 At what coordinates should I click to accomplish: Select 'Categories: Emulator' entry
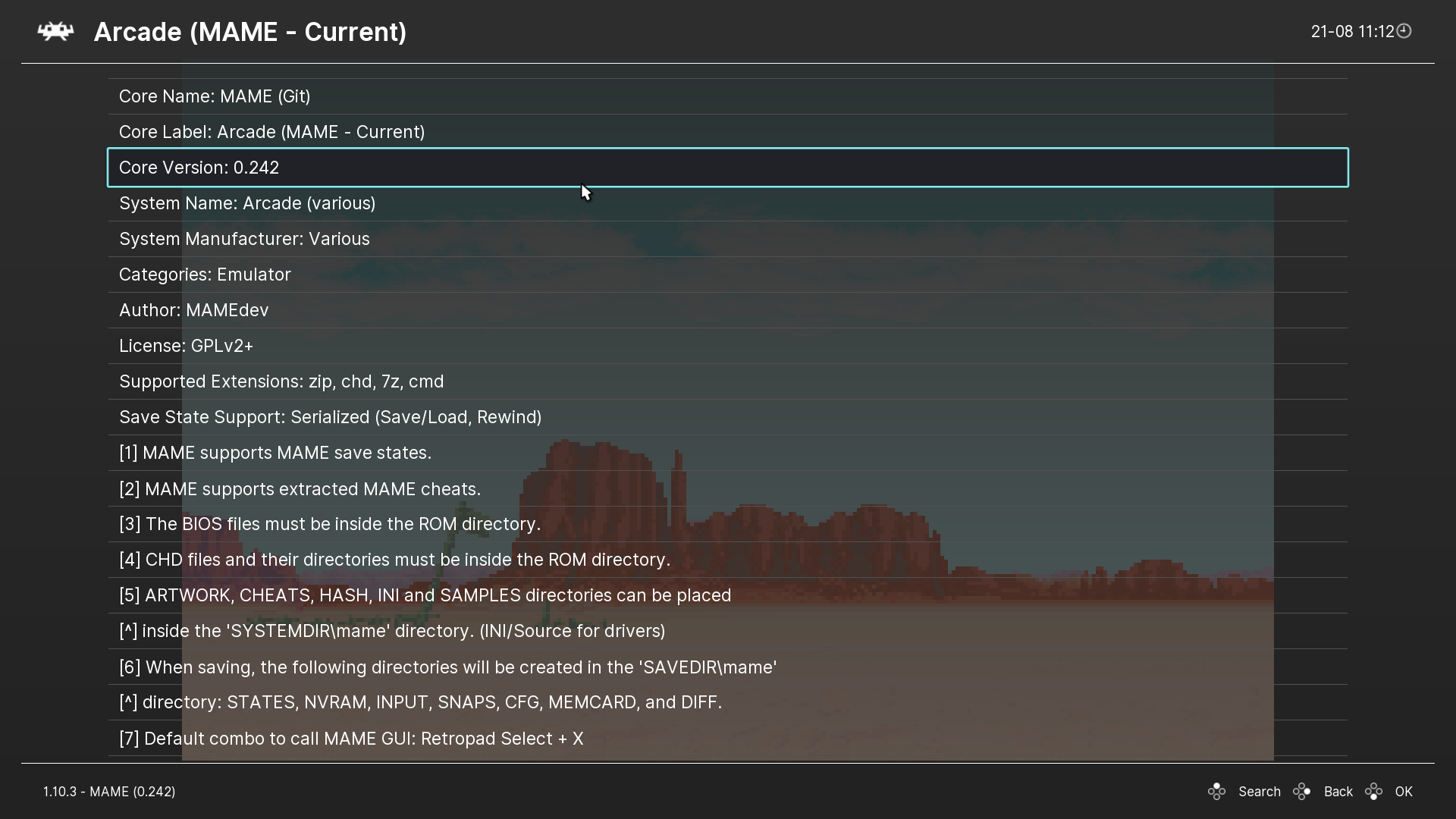pyautogui.click(x=728, y=275)
